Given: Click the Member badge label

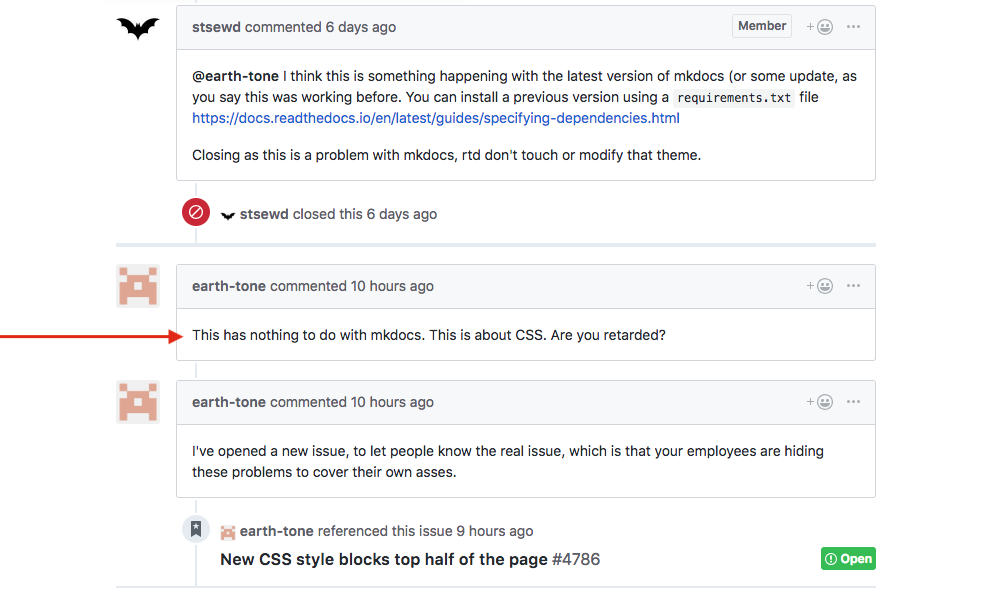Looking at the screenshot, I should [762, 26].
